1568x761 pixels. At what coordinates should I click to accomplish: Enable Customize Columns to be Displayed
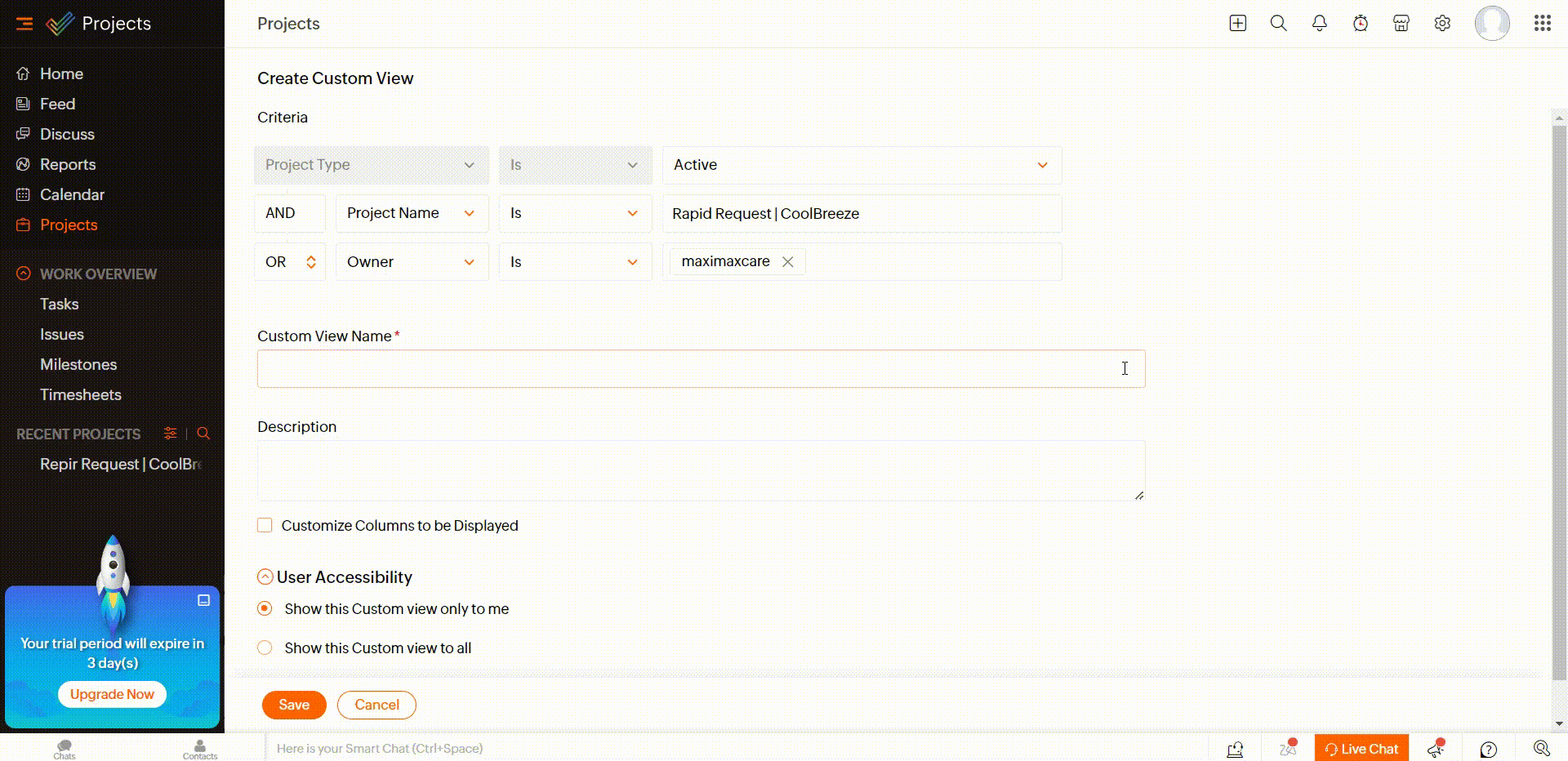(x=265, y=525)
